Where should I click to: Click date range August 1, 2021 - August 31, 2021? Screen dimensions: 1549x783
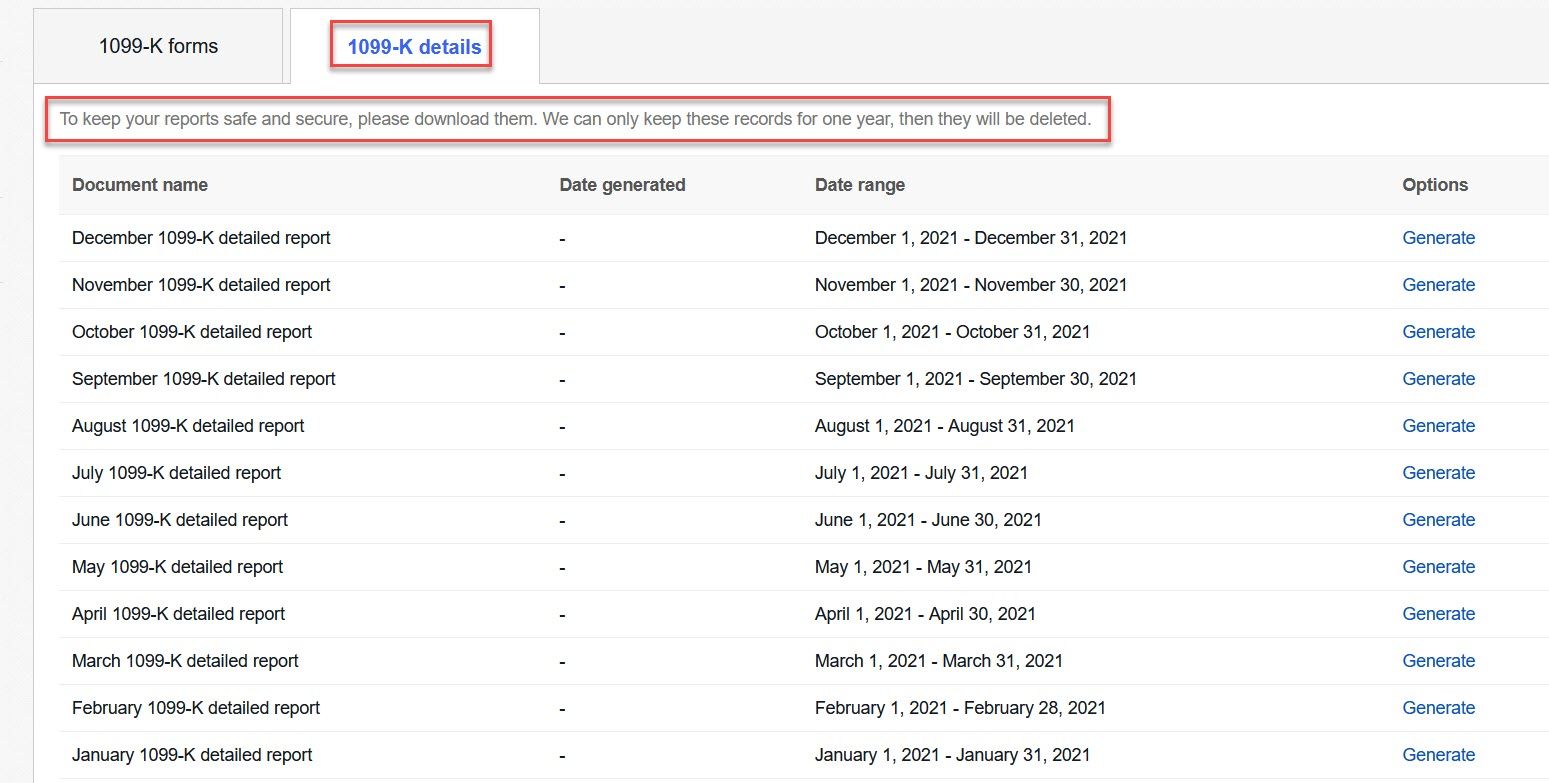pyautogui.click(x=945, y=426)
